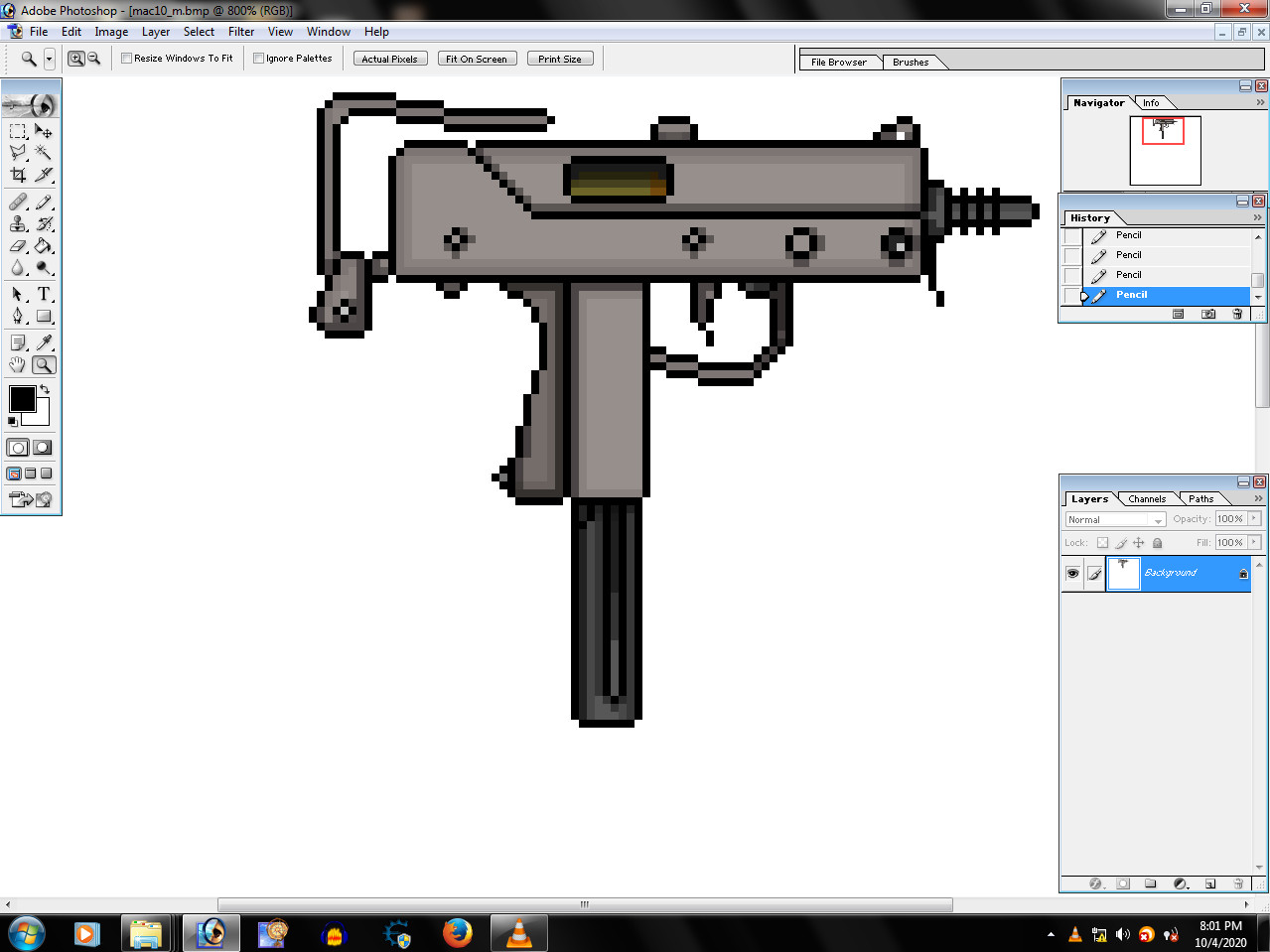
Task: Swap foreground and background colors
Action: click(45, 390)
